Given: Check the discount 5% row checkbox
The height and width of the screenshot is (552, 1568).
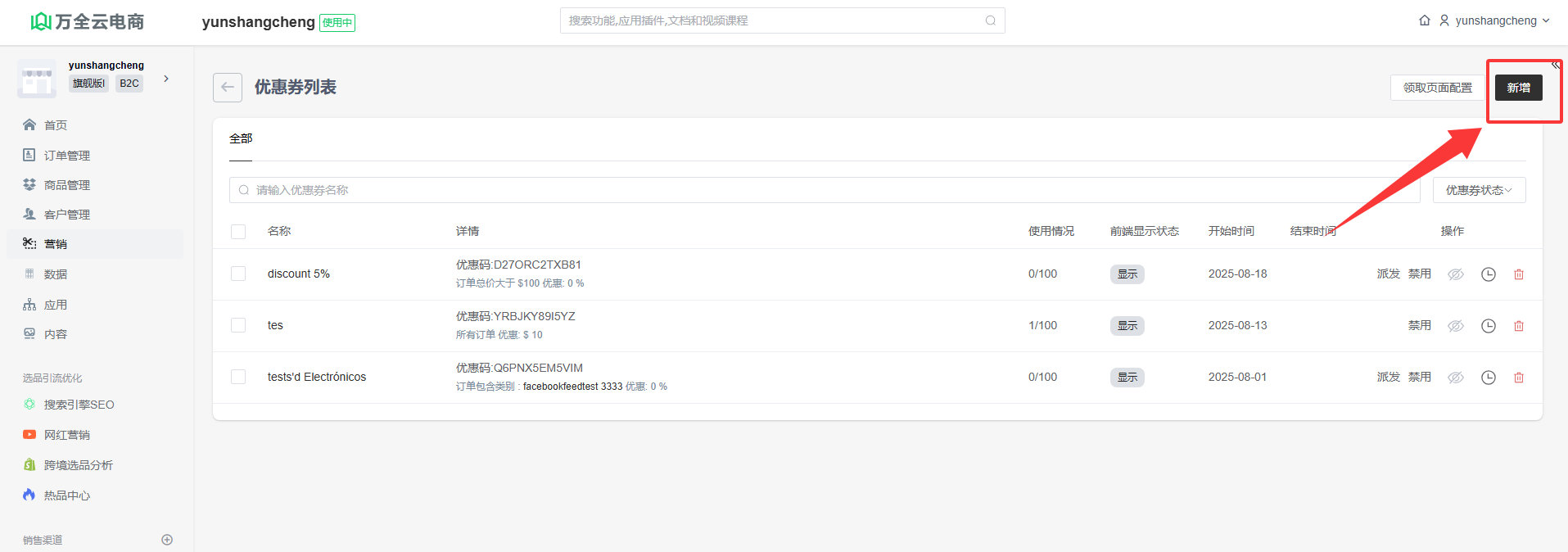Looking at the screenshot, I should coord(238,274).
